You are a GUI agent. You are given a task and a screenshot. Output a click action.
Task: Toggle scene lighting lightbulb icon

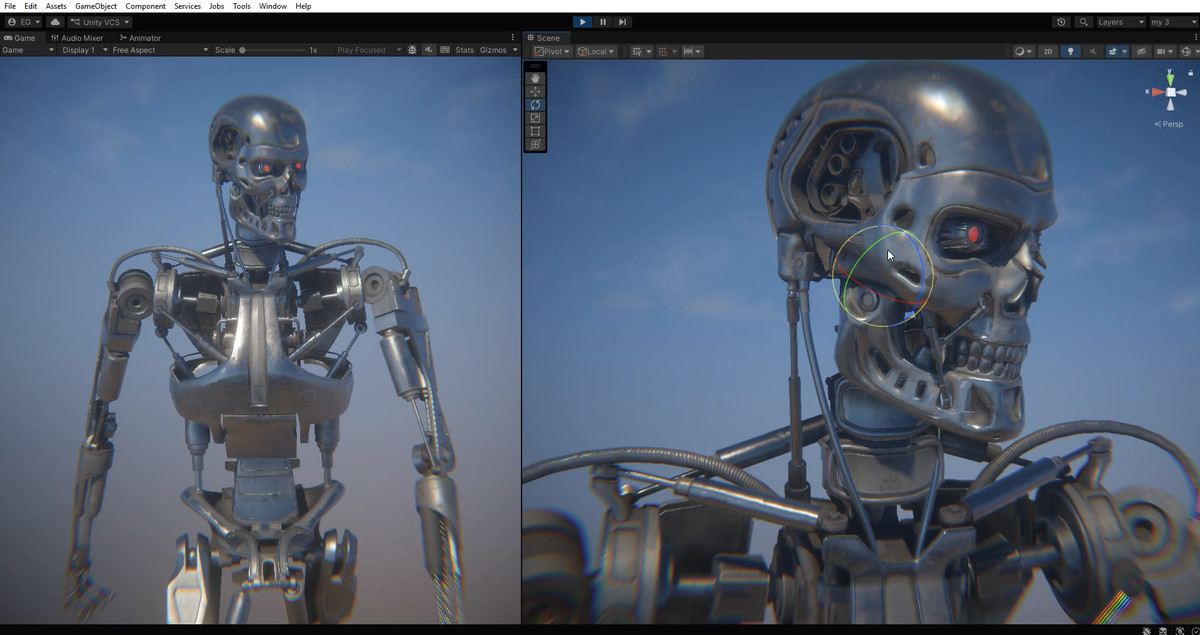pyautogui.click(x=1070, y=51)
